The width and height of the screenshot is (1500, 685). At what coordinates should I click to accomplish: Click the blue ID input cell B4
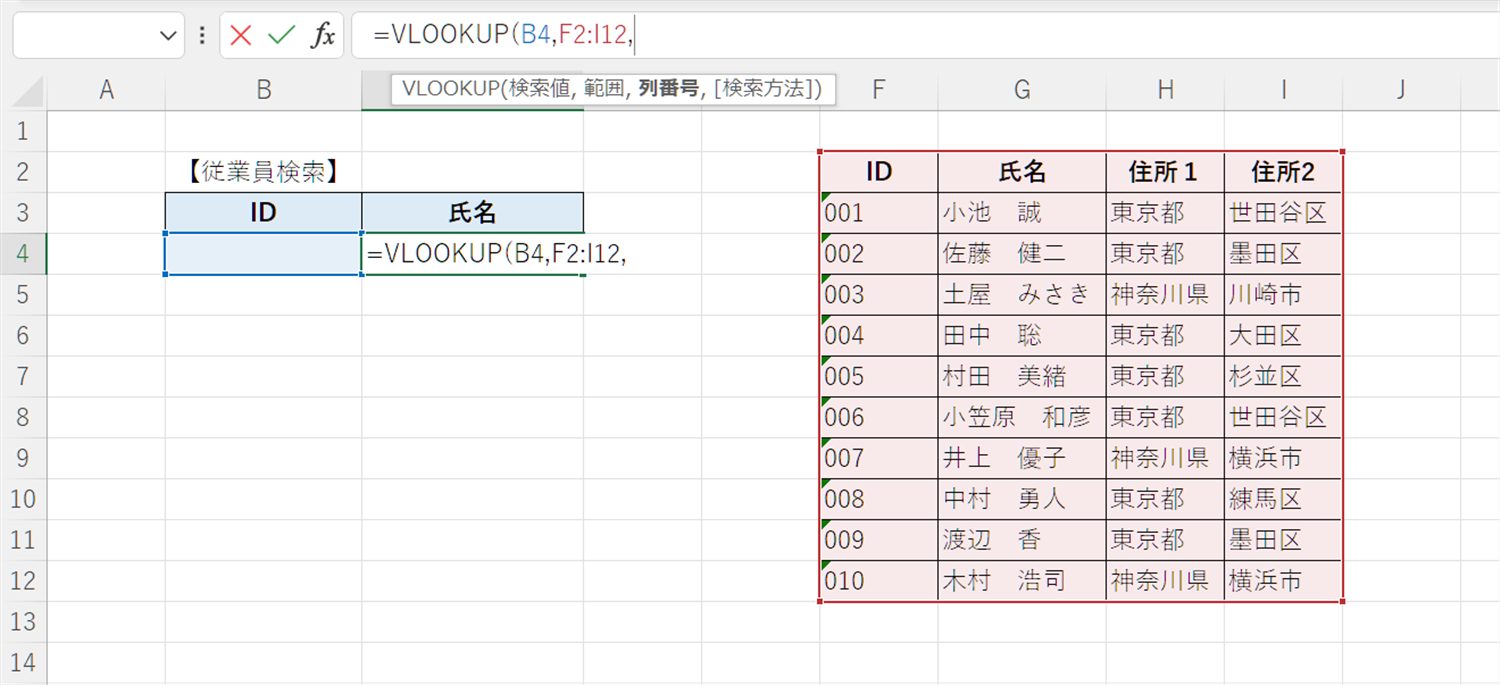pos(263,254)
